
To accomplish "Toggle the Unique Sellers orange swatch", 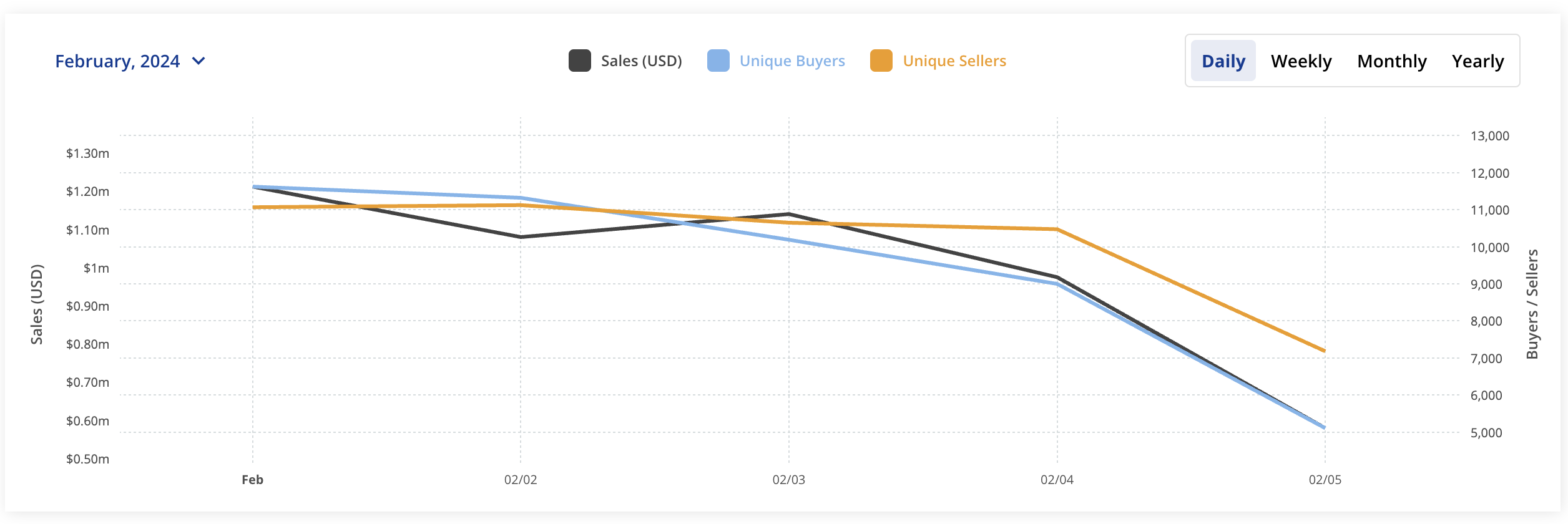I will (x=881, y=61).
